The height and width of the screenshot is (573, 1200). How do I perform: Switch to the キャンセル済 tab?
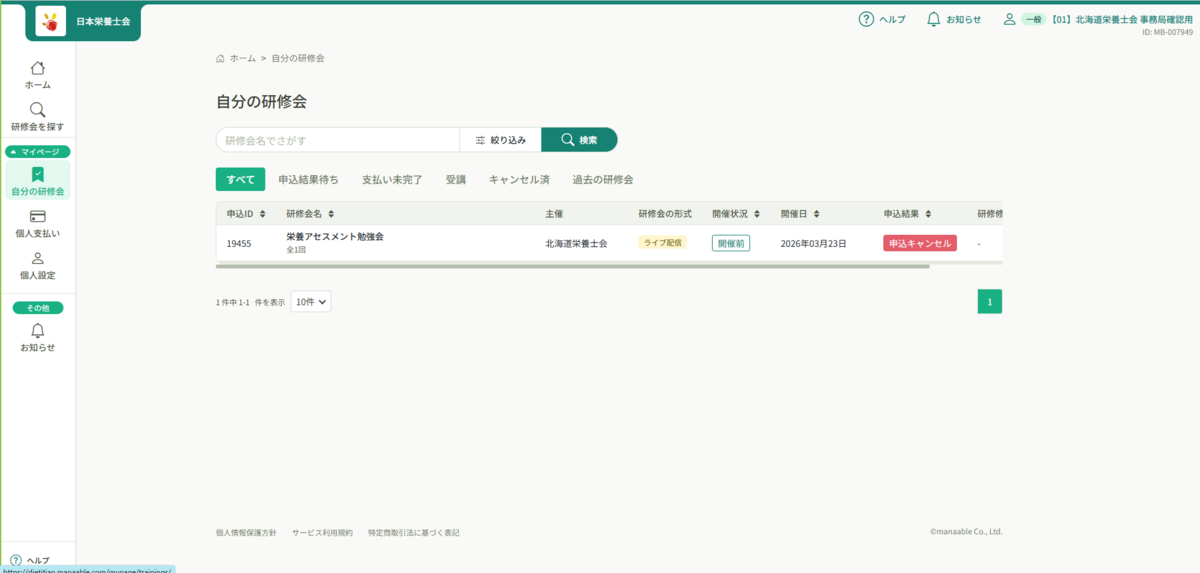pos(518,180)
